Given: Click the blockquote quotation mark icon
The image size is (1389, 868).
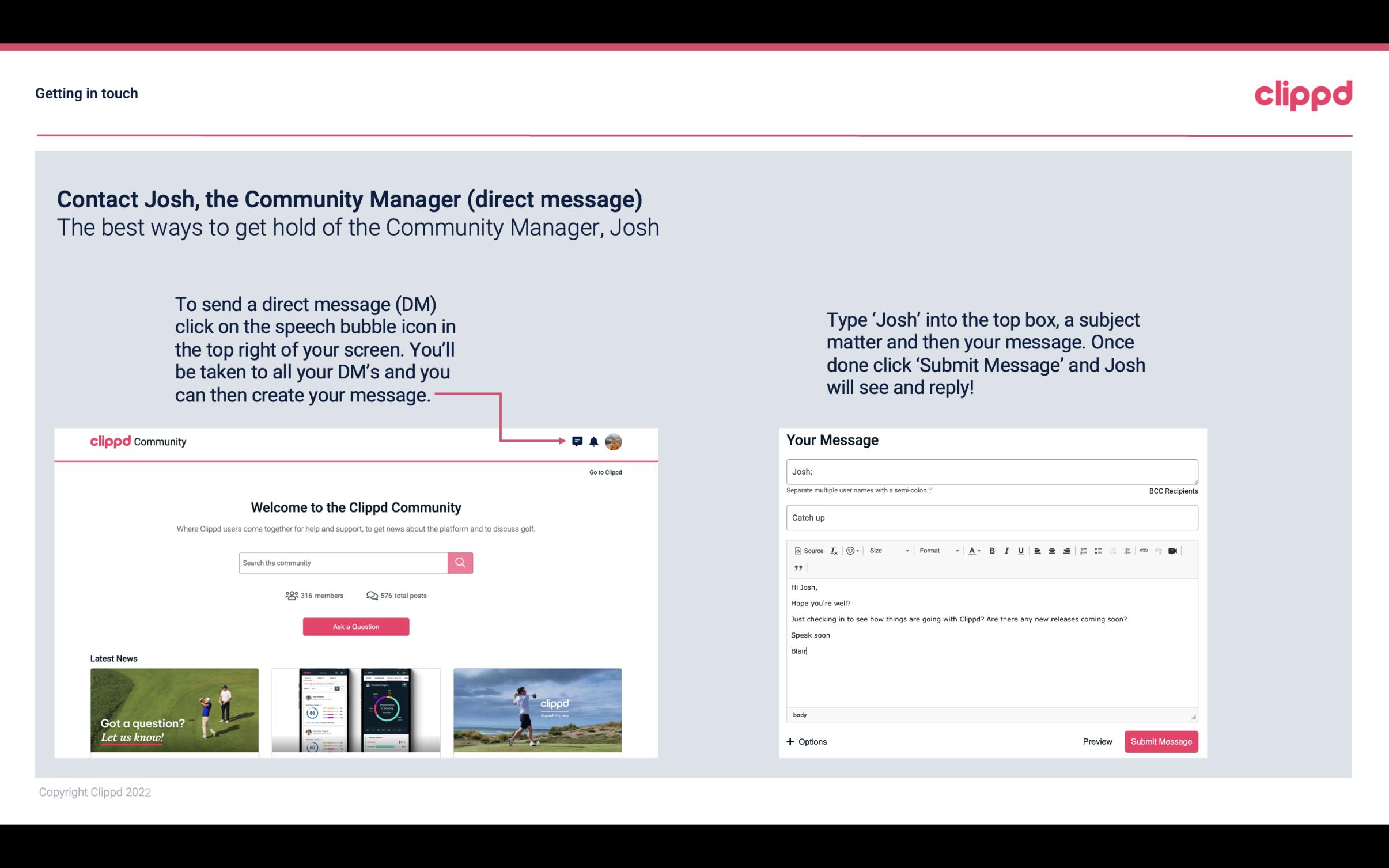Looking at the screenshot, I should coord(797,568).
